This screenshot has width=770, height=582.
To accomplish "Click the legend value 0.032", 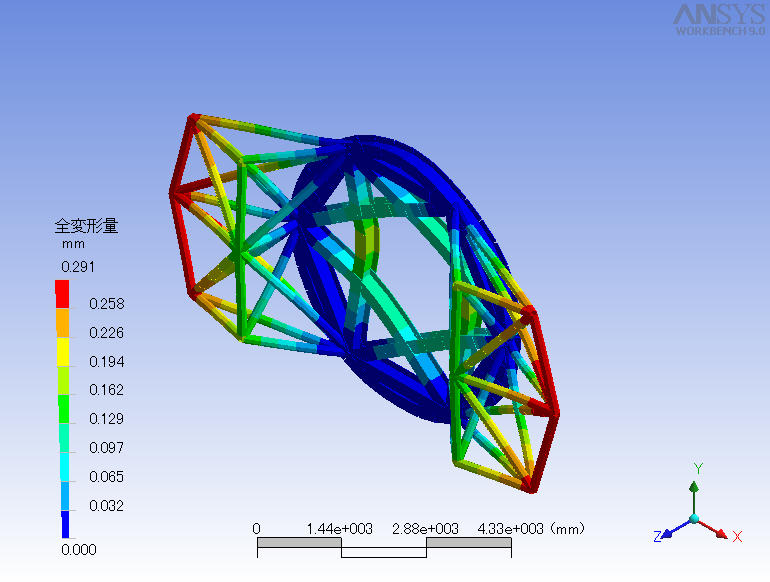I will coord(107,505).
